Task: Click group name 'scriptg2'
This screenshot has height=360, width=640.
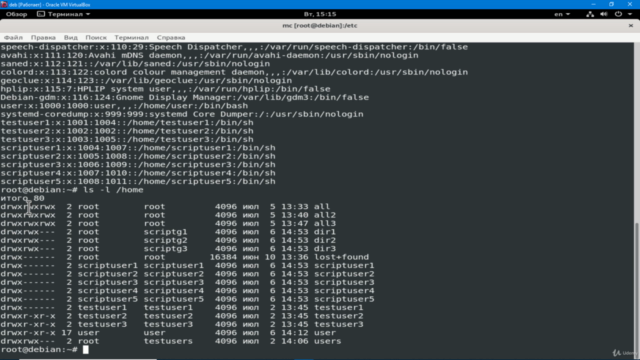Action: tap(165, 240)
